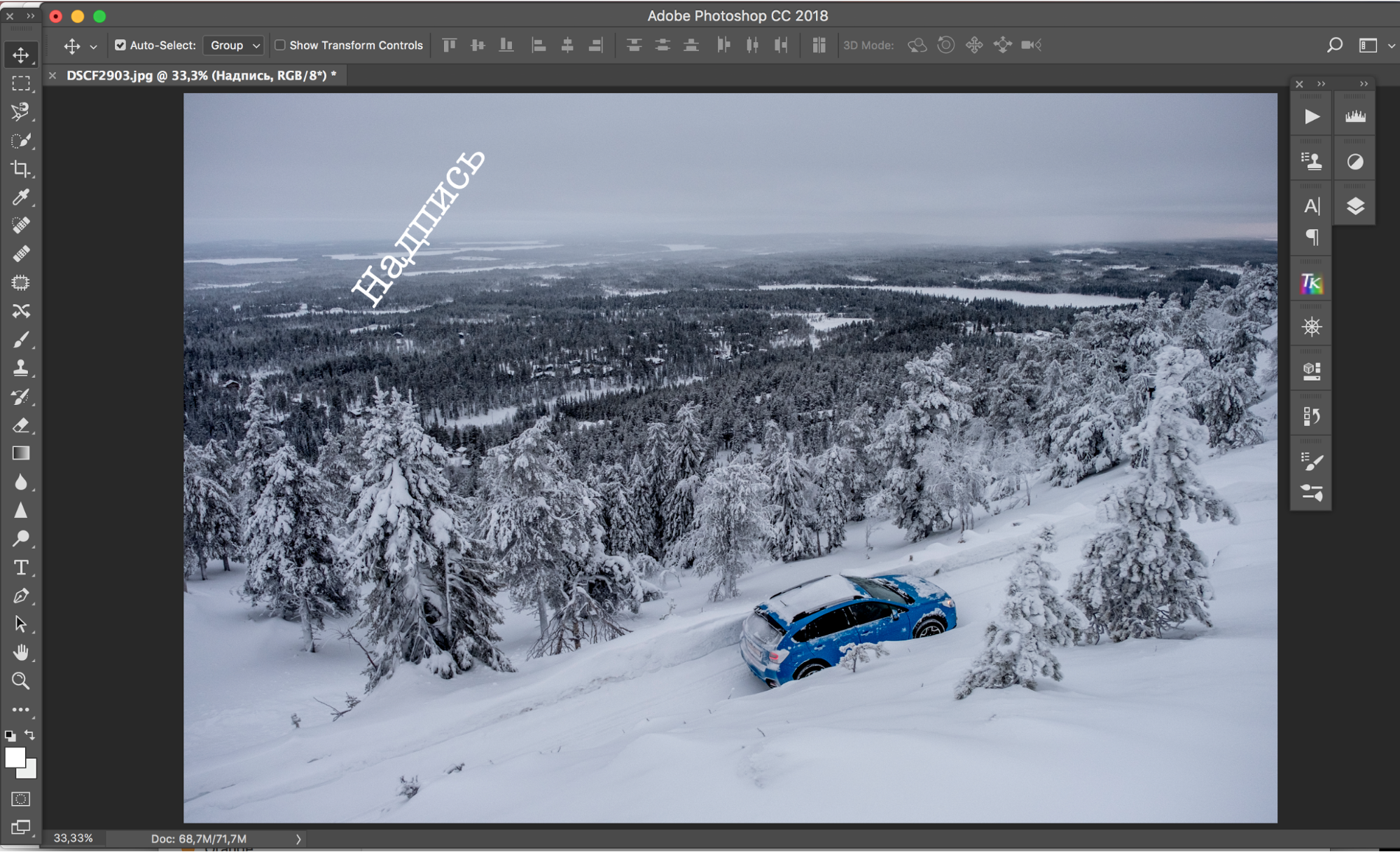Toggle Auto-Select checkbox
The image size is (1400, 852).
click(x=119, y=46)
